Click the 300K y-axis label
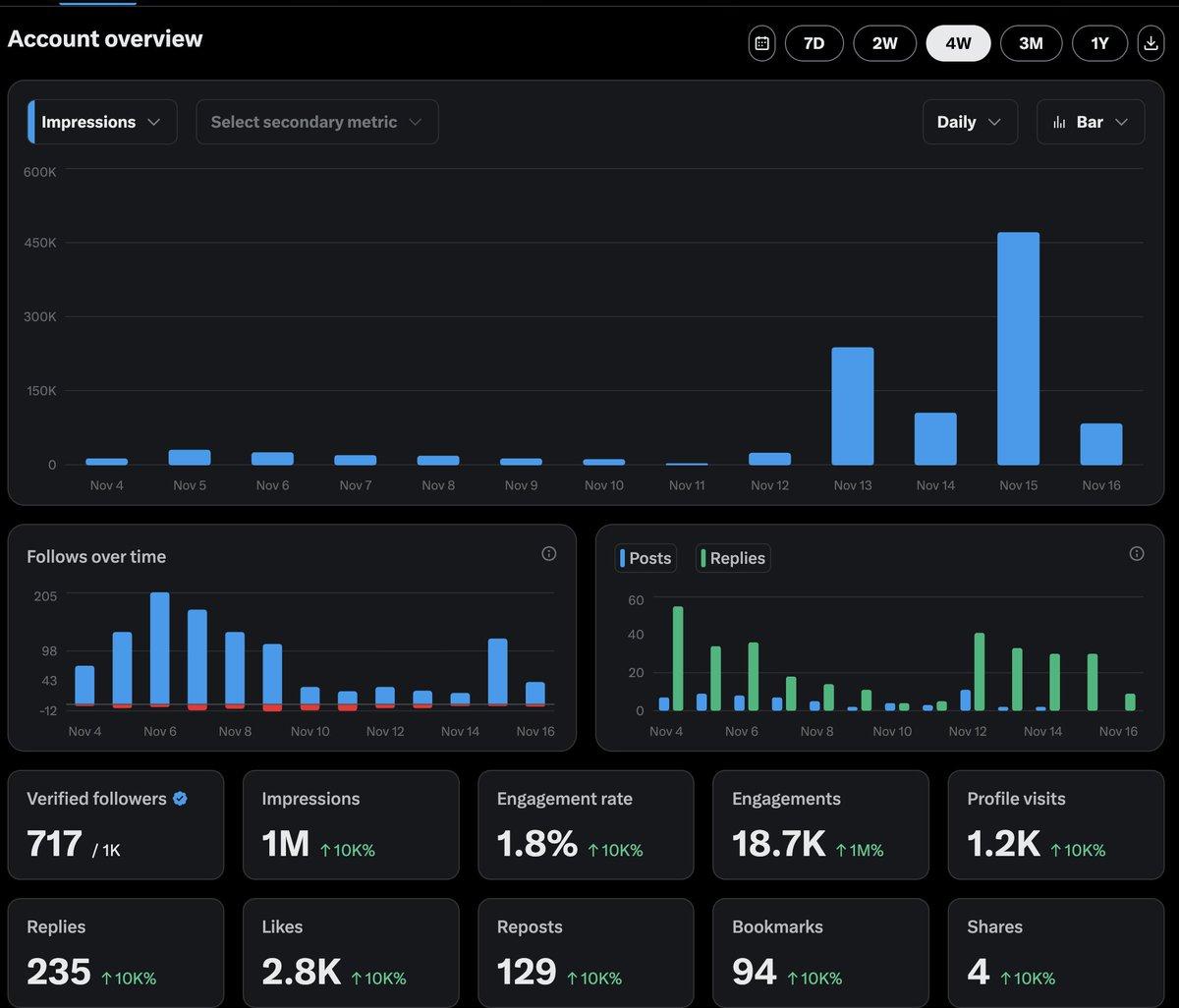 coord(40,317)
